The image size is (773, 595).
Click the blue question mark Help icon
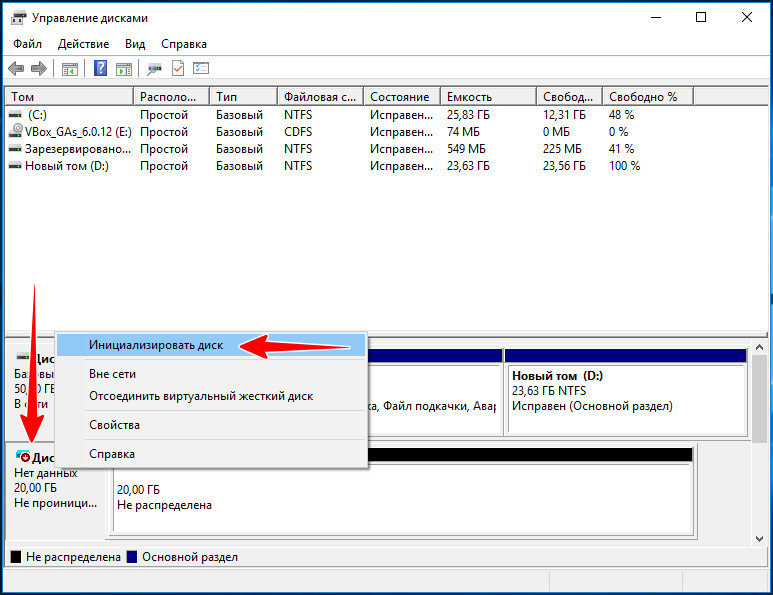101,69
